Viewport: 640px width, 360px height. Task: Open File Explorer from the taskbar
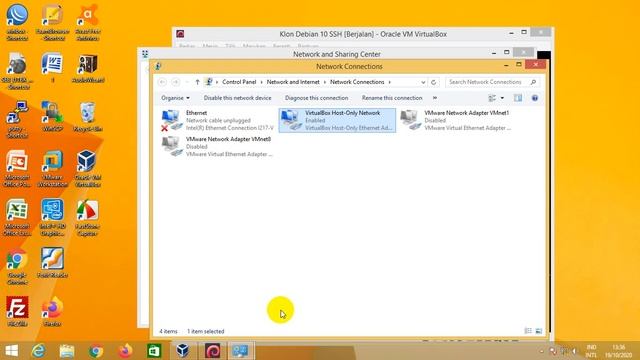point(67,351)
